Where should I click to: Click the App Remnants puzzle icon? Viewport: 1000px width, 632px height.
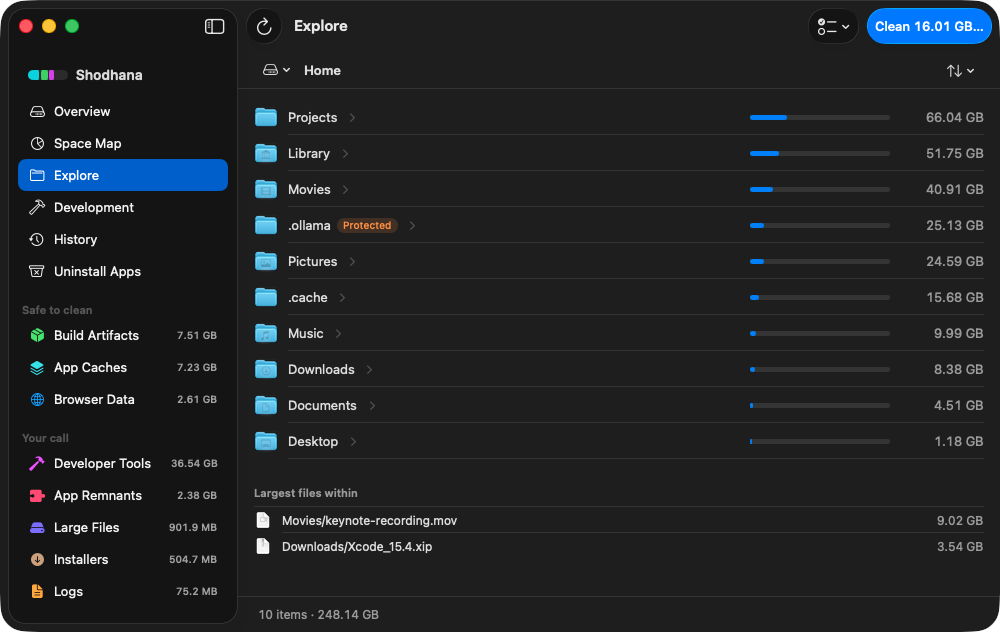(37, 496)
